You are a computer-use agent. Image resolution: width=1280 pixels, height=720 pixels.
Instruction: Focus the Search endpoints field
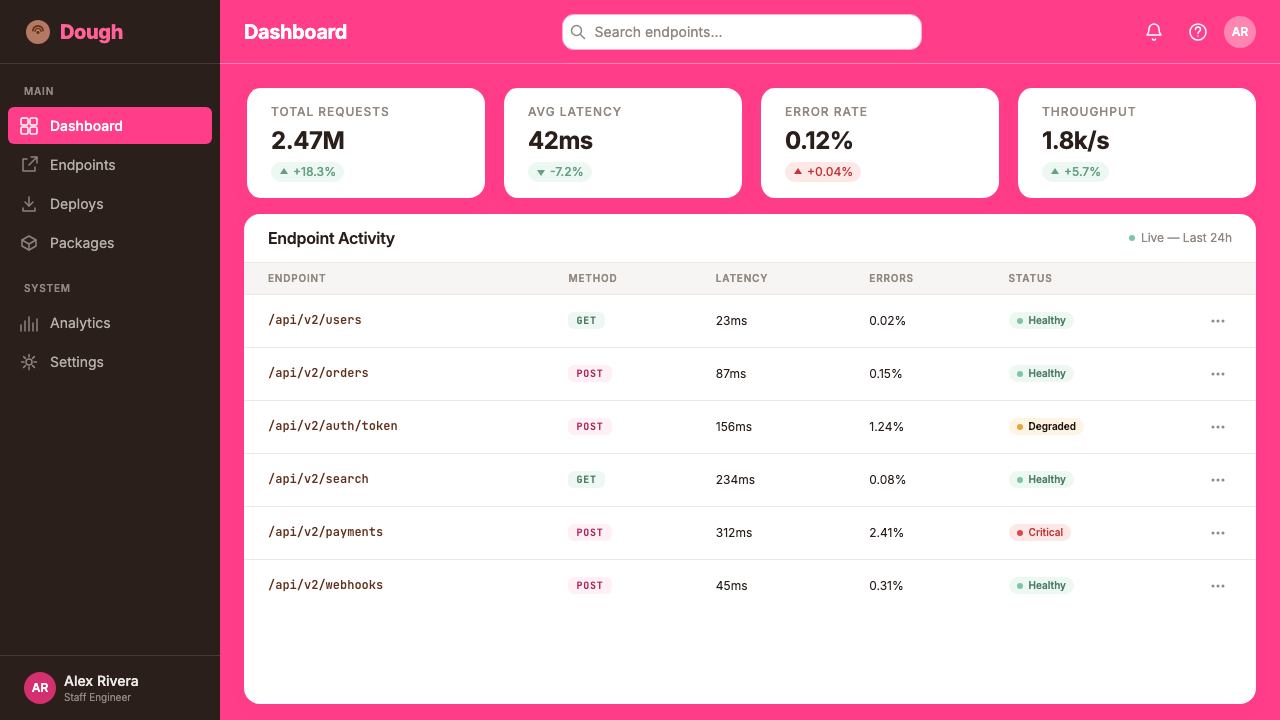(x=742, y=32)
